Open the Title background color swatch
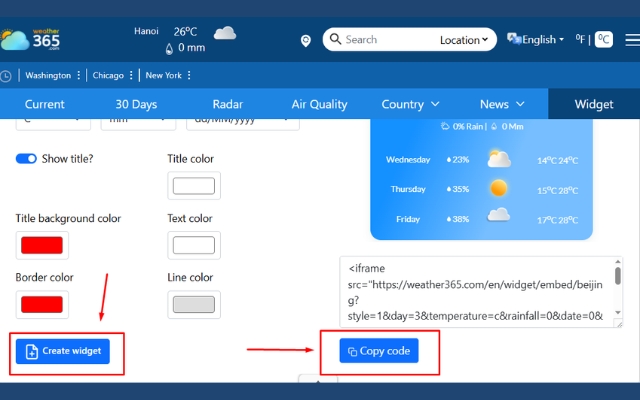The height and width of the screenshot is (400, 640). 42,245
